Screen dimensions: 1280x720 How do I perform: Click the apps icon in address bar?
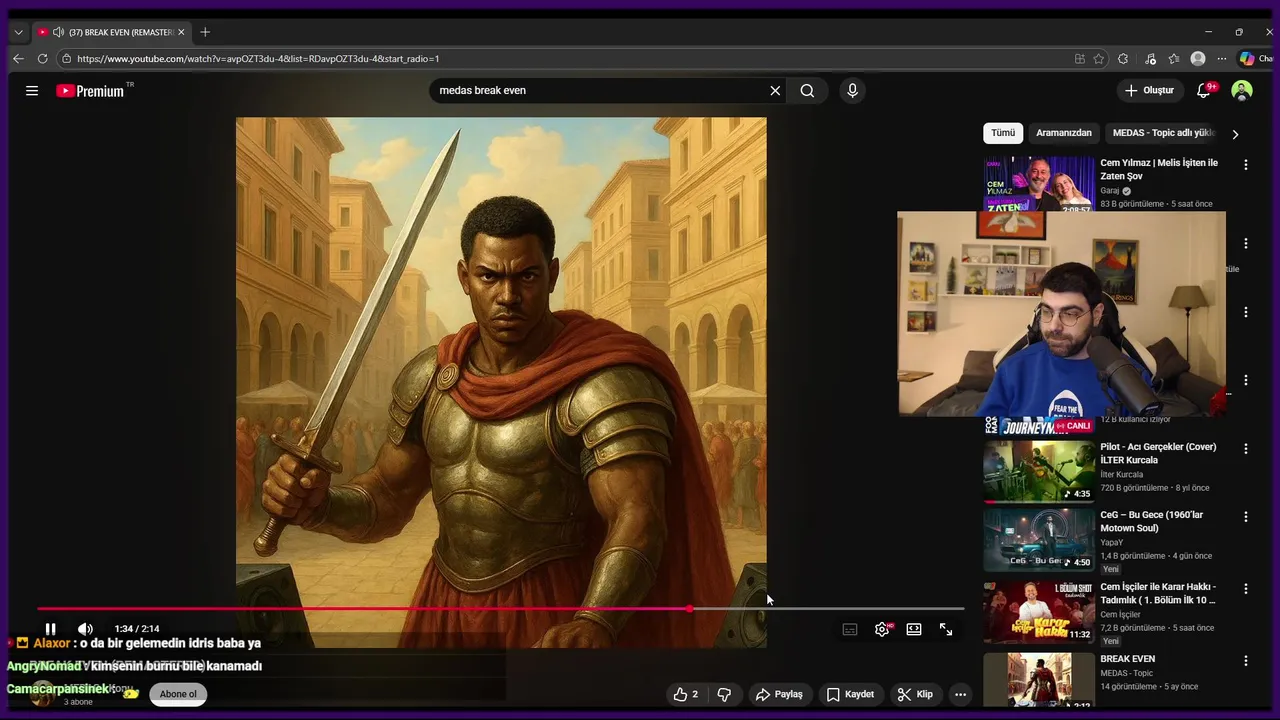point(1080,59)
